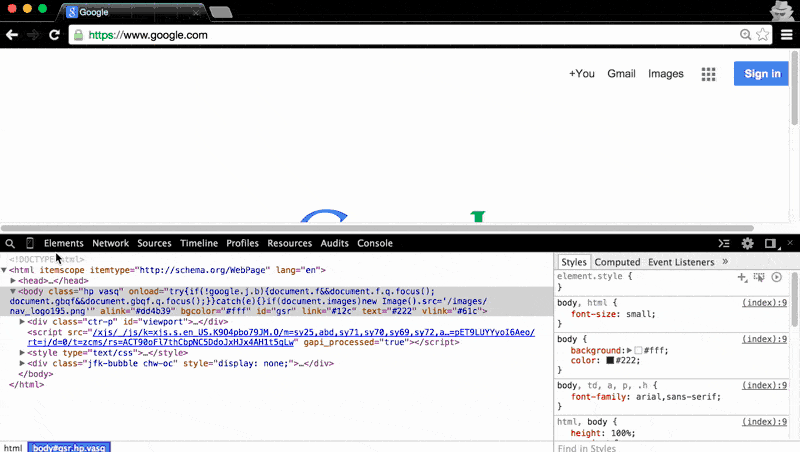Click the page horizontal scrollbar
The width and height of the screenshot is (800, 452).
click(x=378, y=228)
